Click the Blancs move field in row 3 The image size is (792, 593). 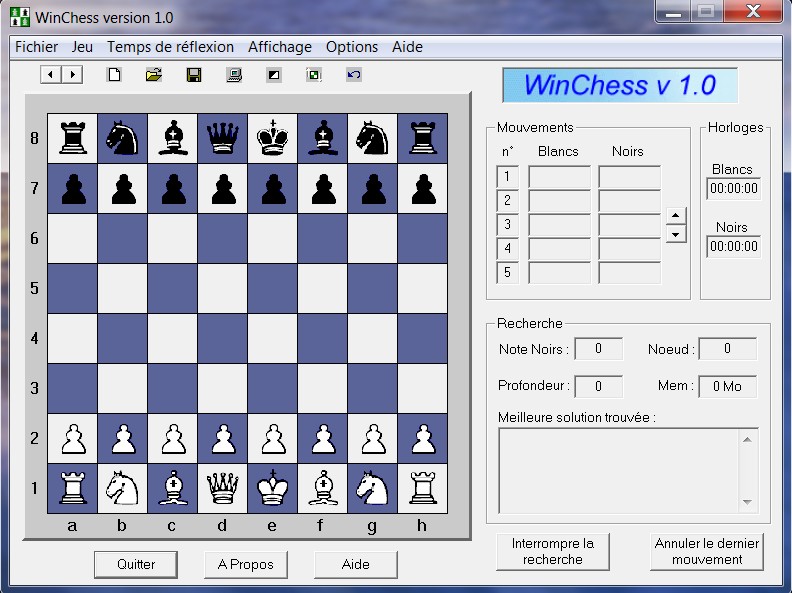point(559,225)
